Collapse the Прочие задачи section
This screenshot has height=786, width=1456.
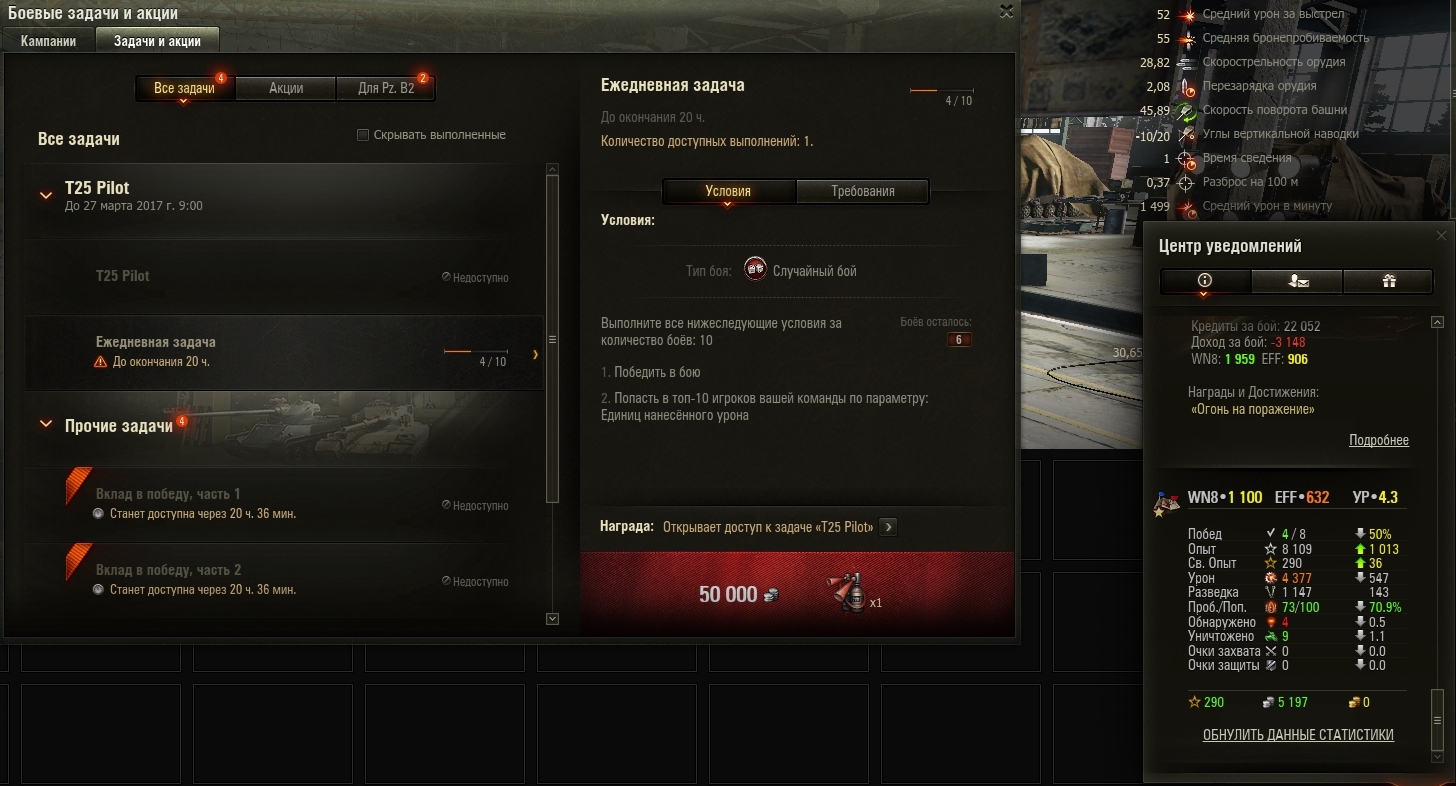(x=46, y=424)
